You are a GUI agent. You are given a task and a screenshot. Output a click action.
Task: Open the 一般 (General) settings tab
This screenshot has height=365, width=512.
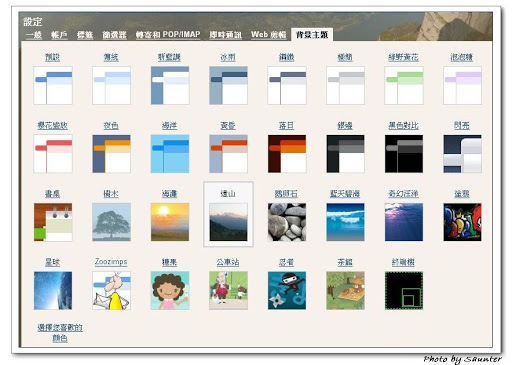[34, 35]
